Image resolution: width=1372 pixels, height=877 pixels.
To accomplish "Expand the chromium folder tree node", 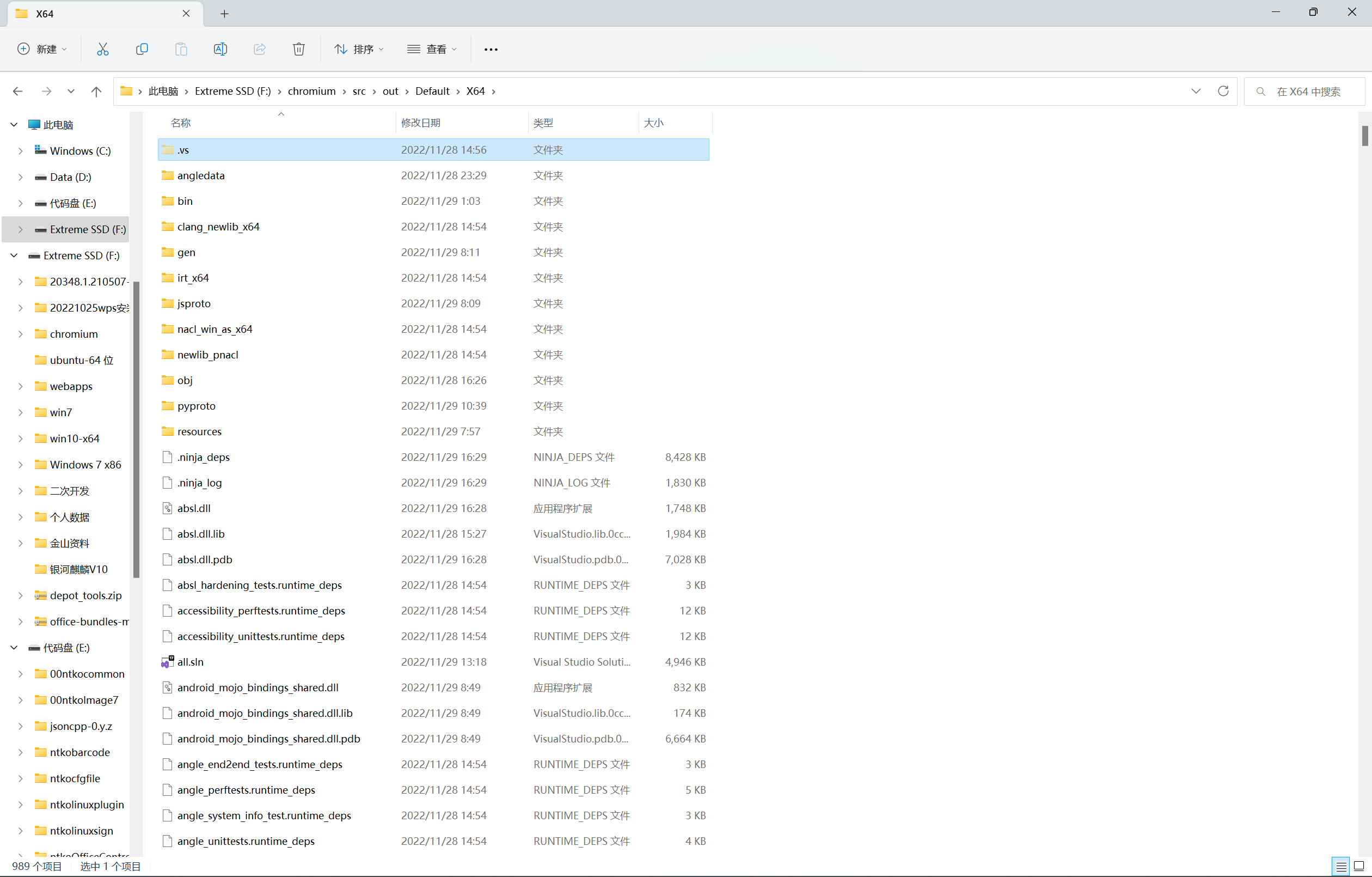I will (x=21, y=333).
